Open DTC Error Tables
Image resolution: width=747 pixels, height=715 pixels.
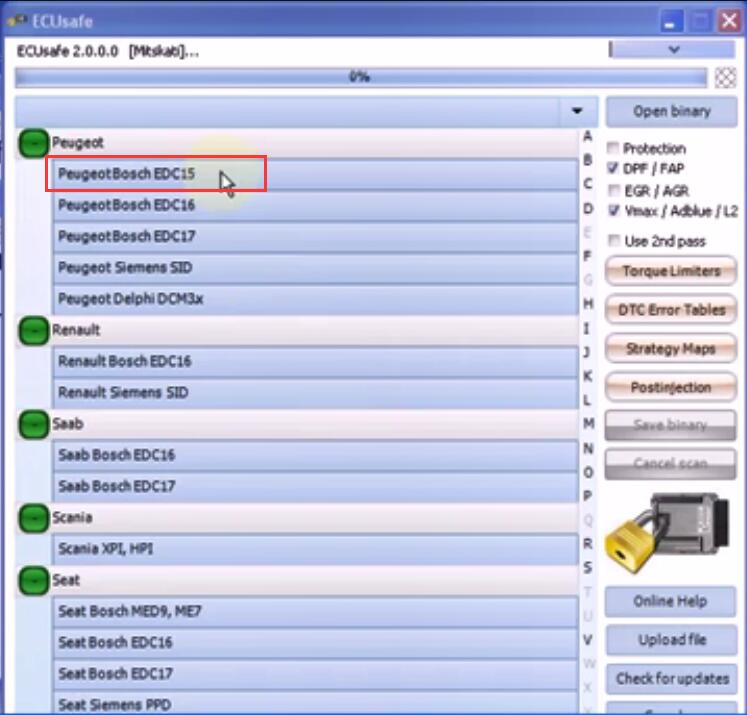tap(671, 310)
